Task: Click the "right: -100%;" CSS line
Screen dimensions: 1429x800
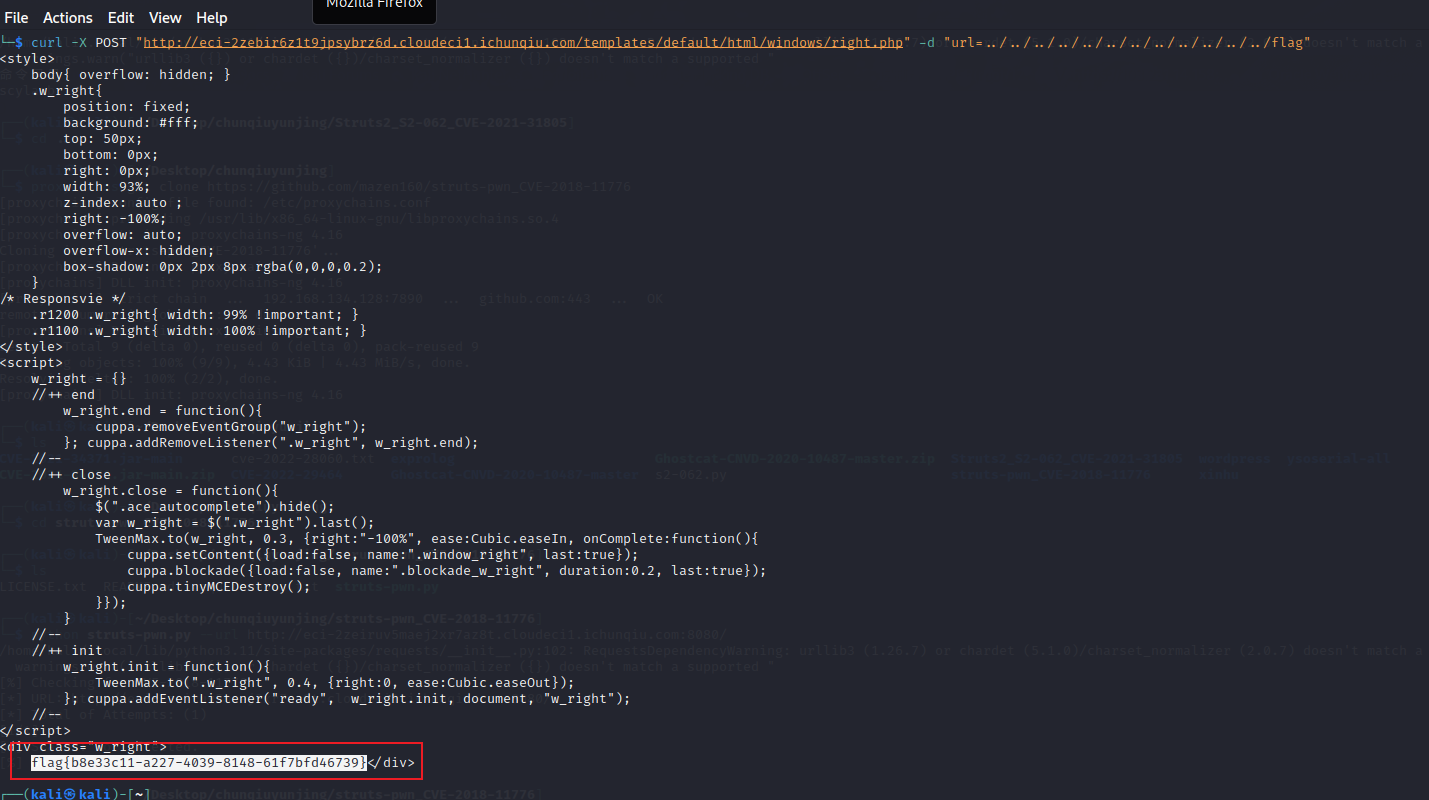Action: pos(115,219)
